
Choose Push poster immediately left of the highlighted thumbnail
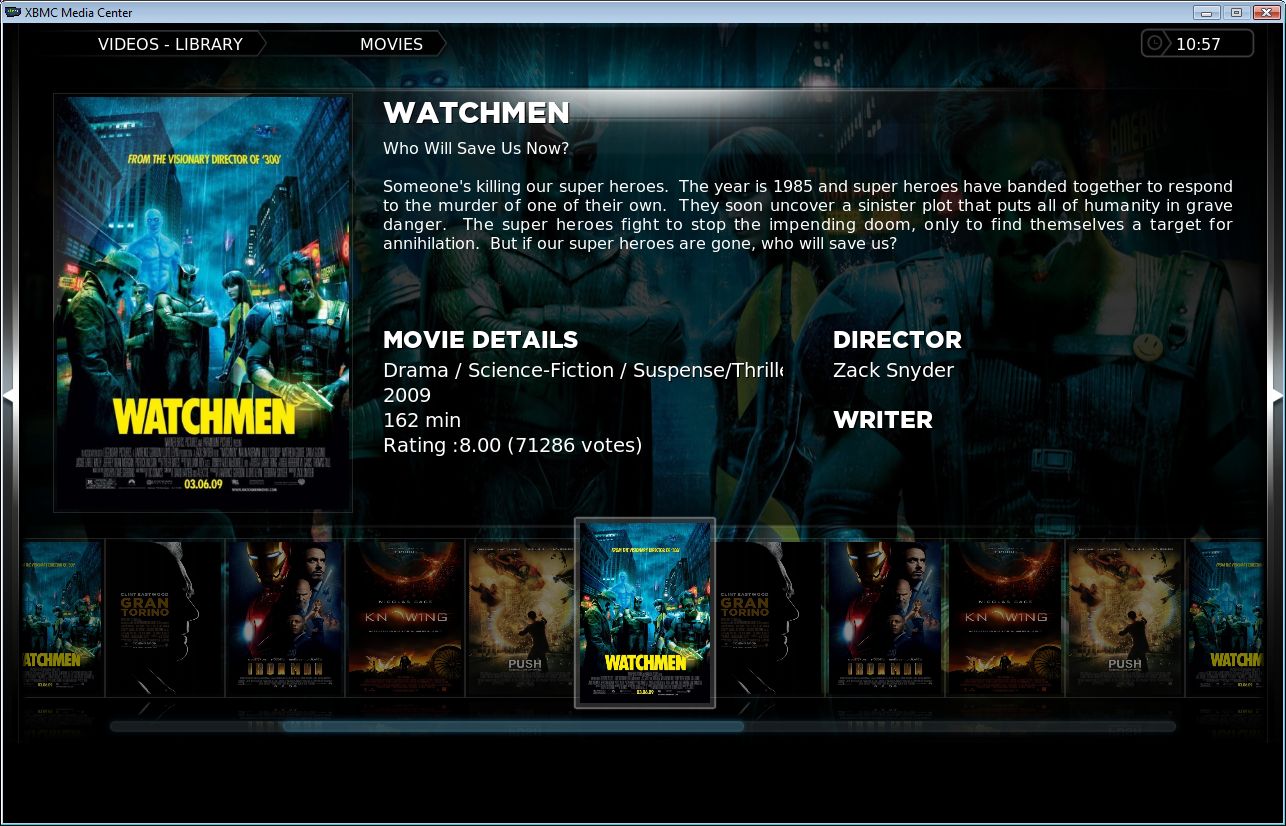tap(520, 617)
